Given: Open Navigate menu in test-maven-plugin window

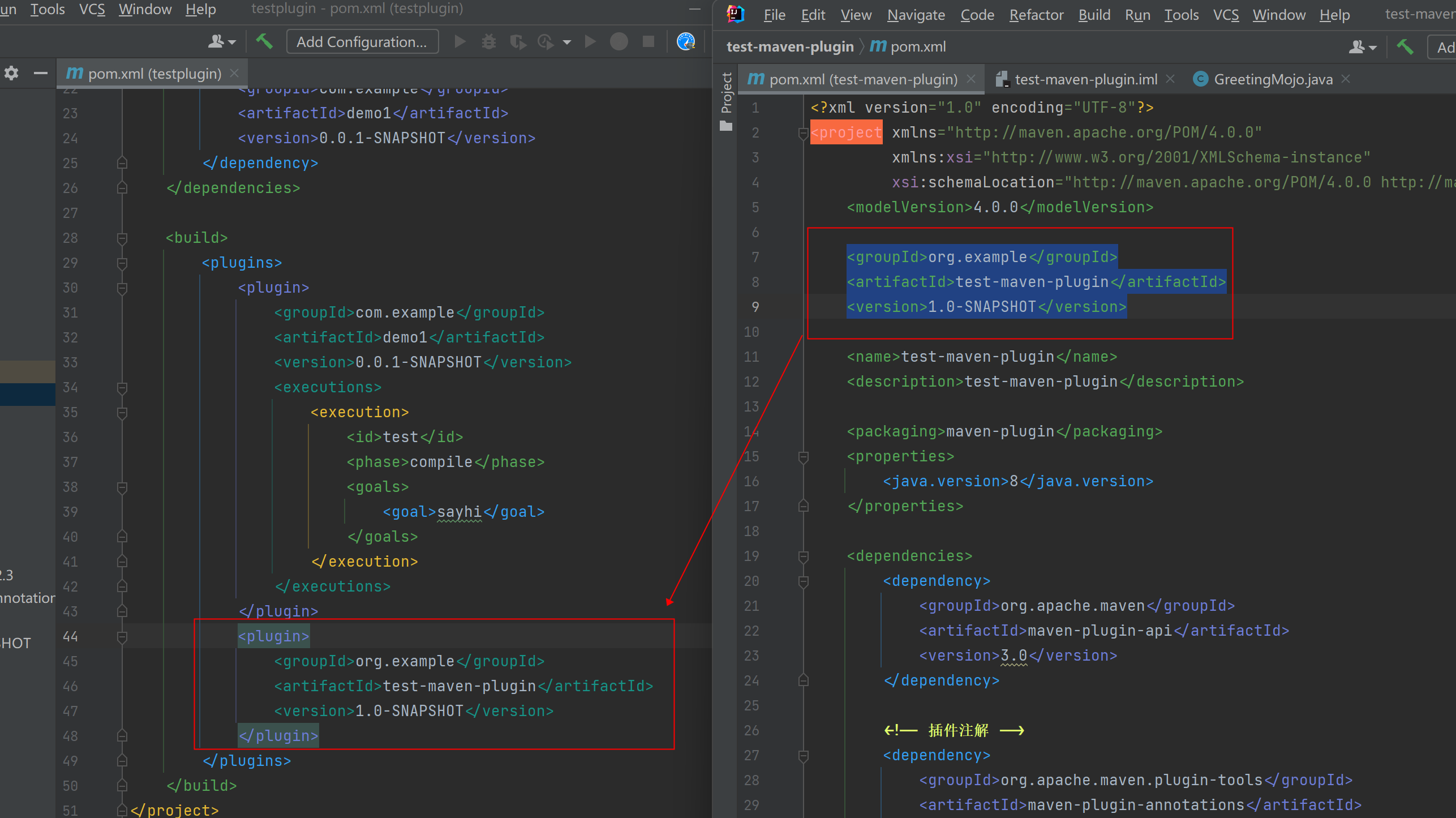Looking at the screenshot, I should click(916, 15).
